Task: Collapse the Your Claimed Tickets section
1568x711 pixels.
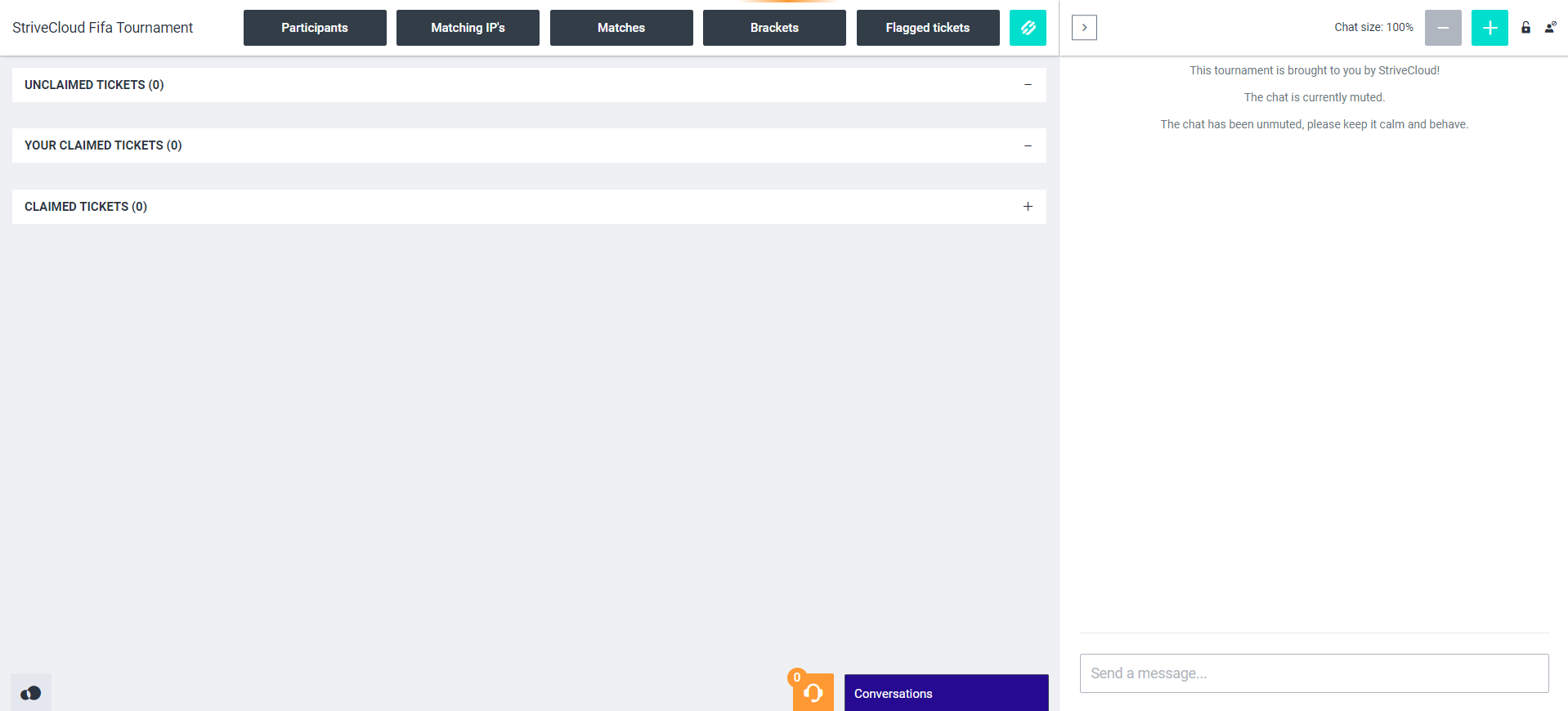Action: pos(1028,145)
